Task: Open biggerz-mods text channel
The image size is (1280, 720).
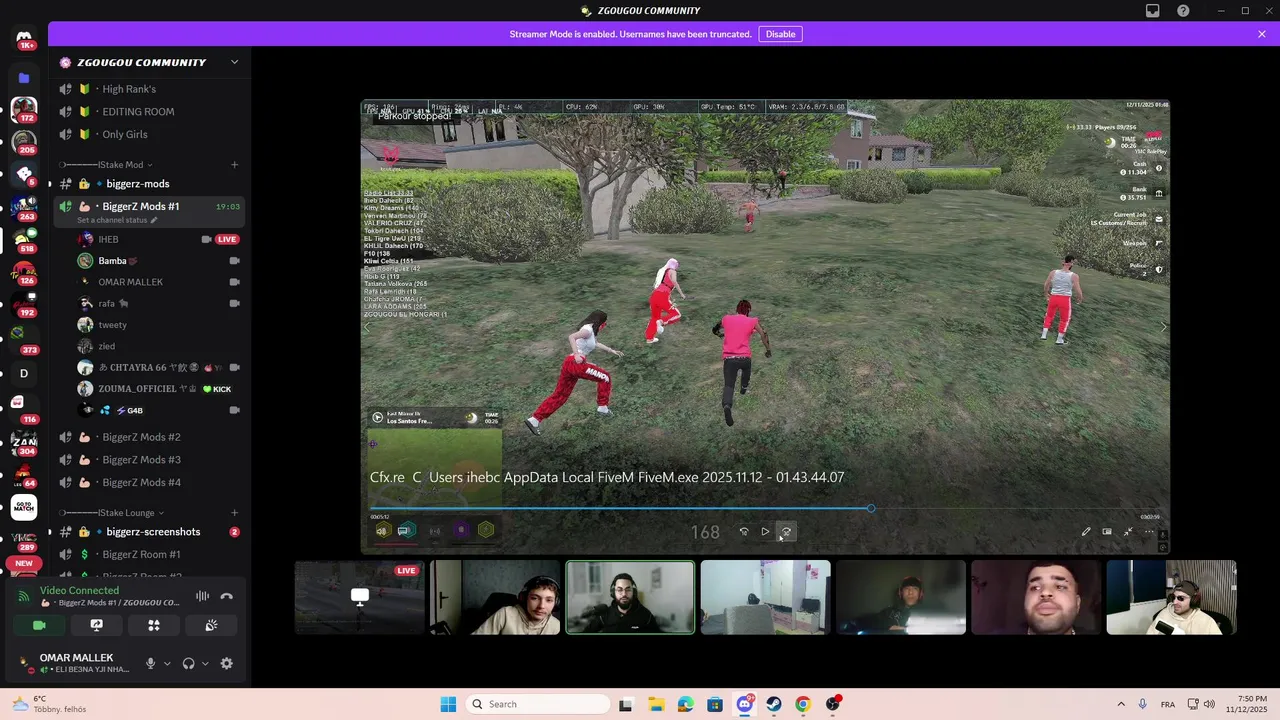Action: pos(150,184)
